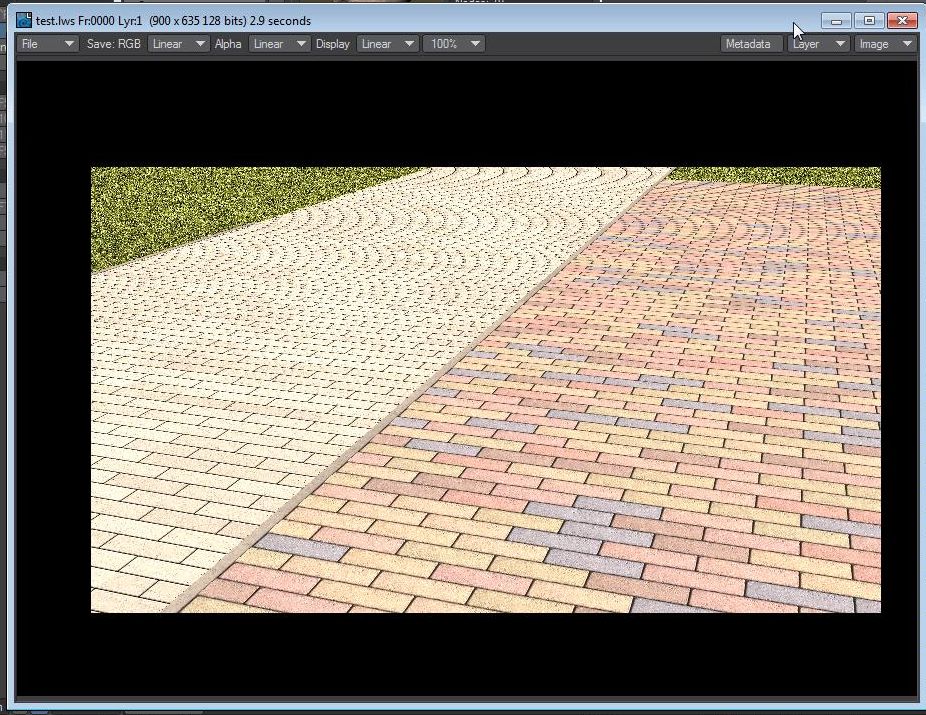Maximize the image viewer window

[869, 20]
